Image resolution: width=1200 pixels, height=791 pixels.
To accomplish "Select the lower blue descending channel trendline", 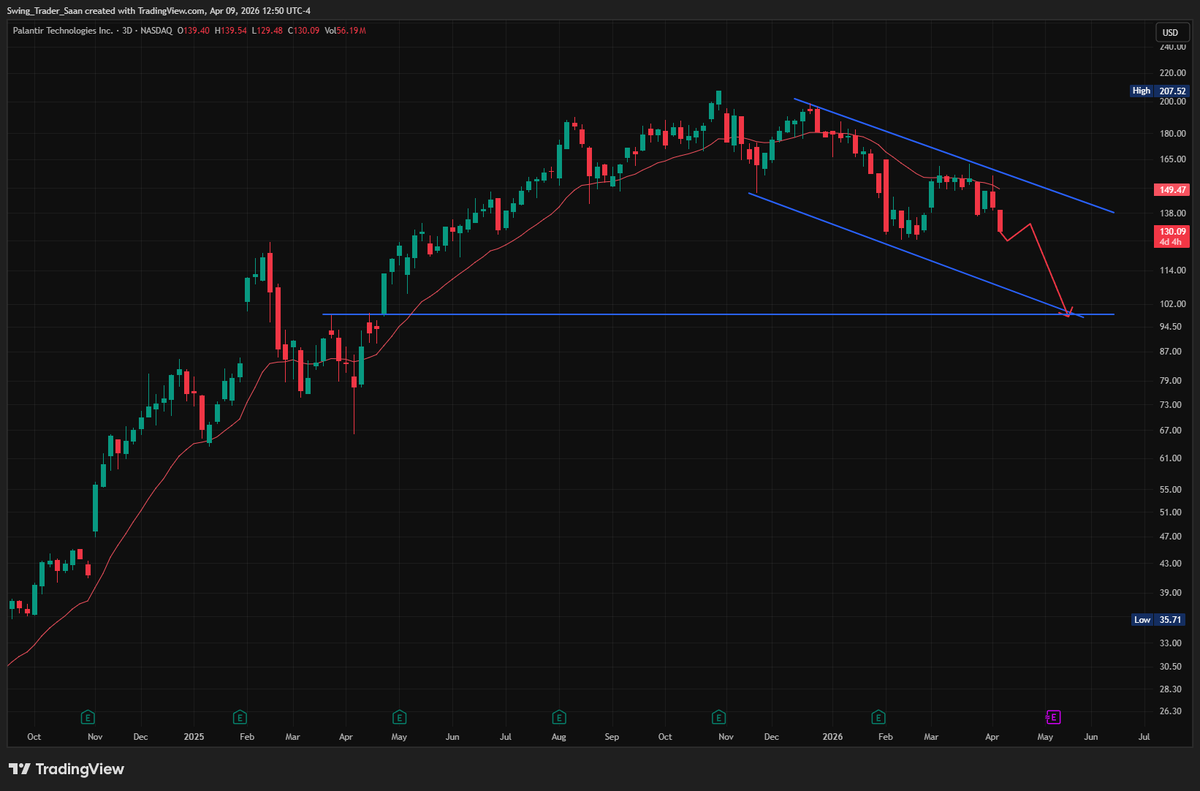I will coord(915,255).
